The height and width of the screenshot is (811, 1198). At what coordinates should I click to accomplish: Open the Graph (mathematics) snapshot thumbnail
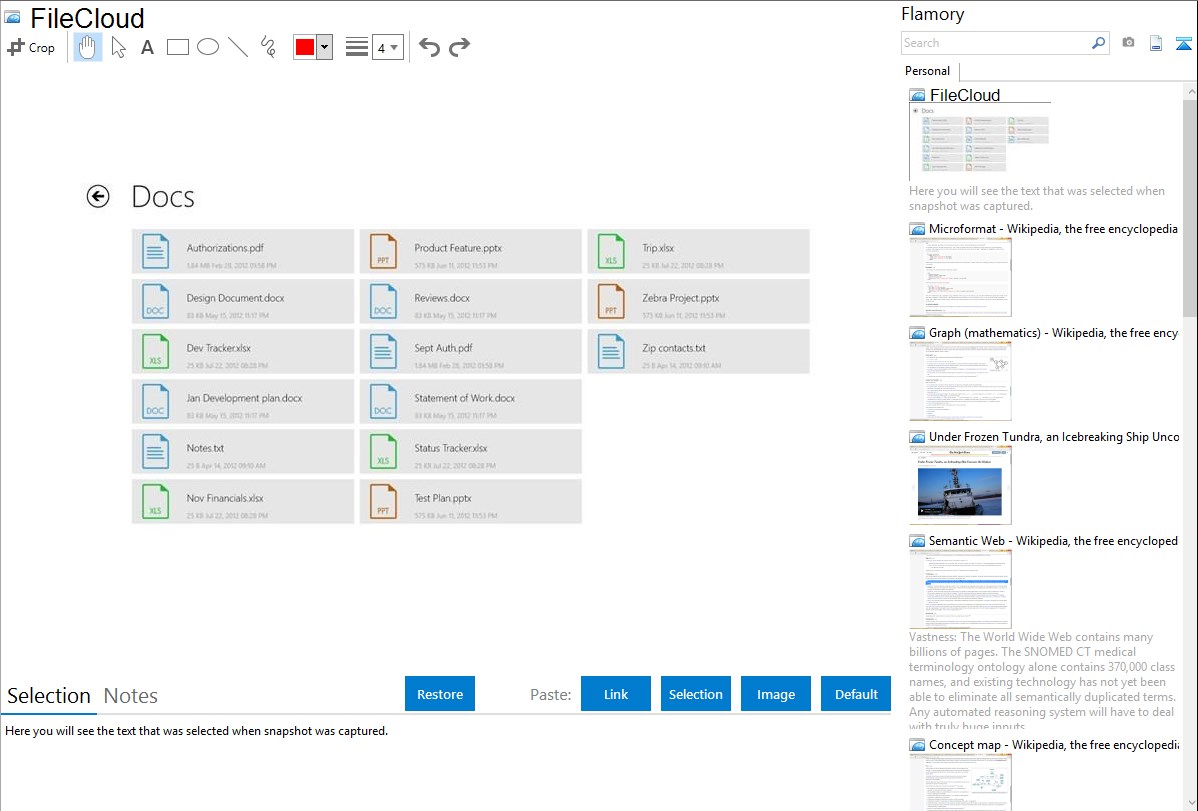(960, 381)
